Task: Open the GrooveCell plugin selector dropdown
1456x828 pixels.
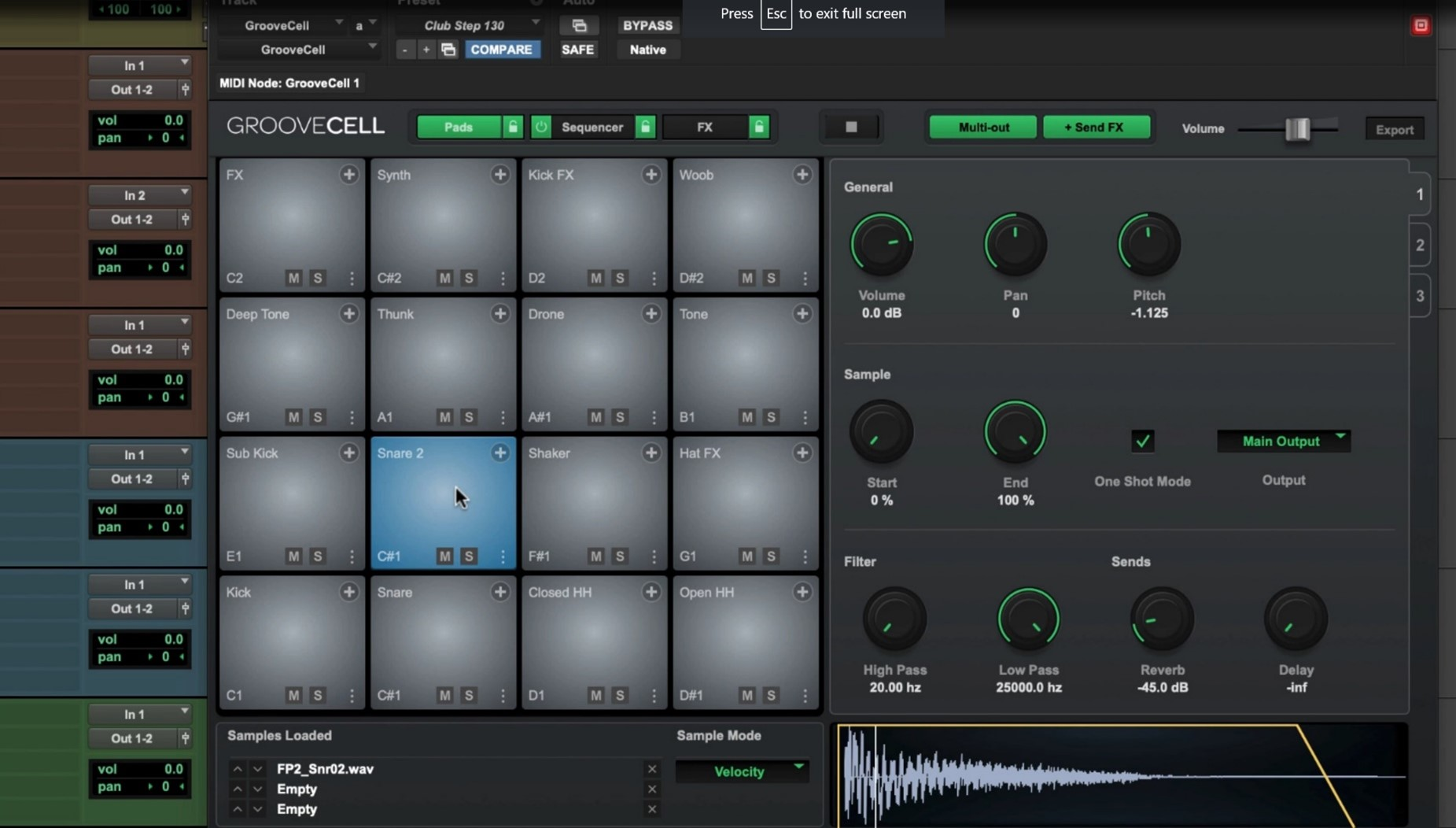Action: point(299,50)
